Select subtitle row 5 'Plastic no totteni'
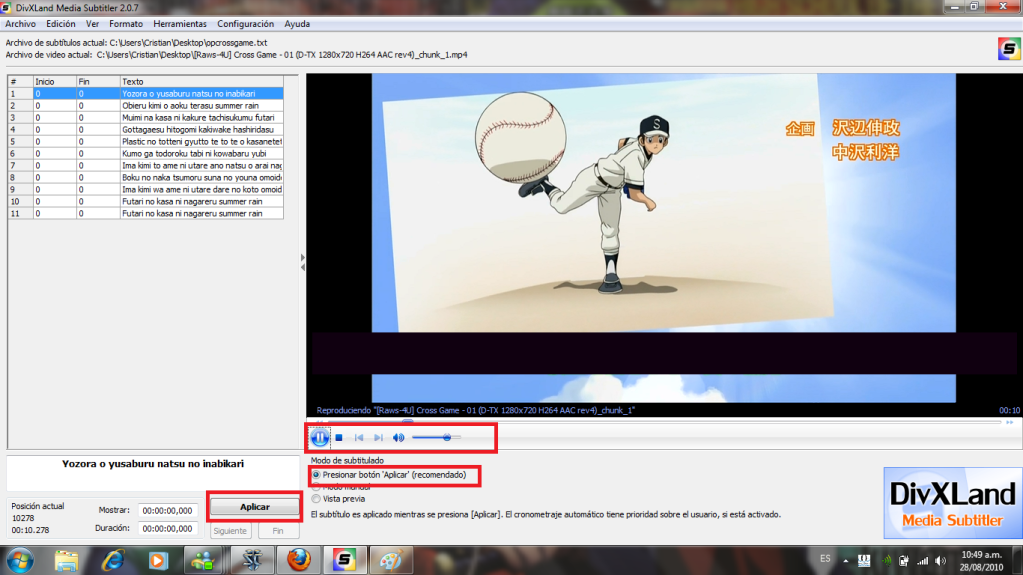This screenshot has height=575, width=1023. coord(145,142)
